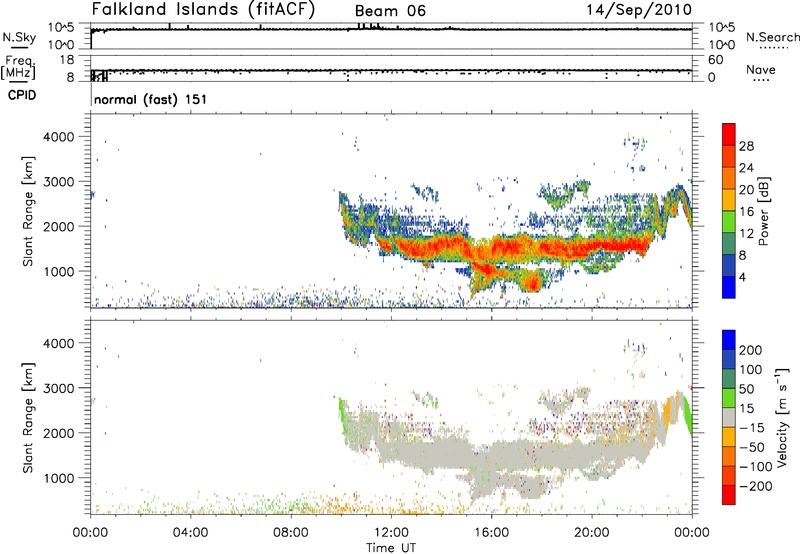
Task: Click the "normal (fast) 151" mode text
Action: tap(151, 99)
